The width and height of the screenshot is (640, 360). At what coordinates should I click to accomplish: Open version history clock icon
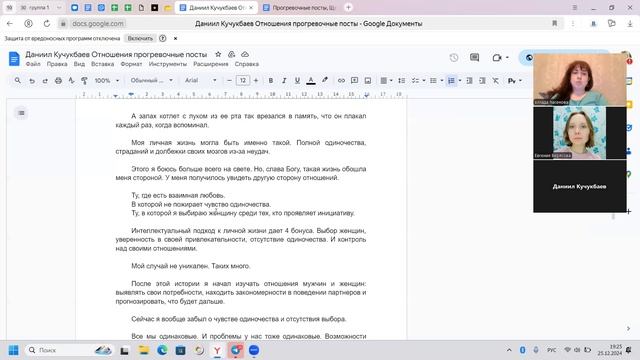[454, 58]
